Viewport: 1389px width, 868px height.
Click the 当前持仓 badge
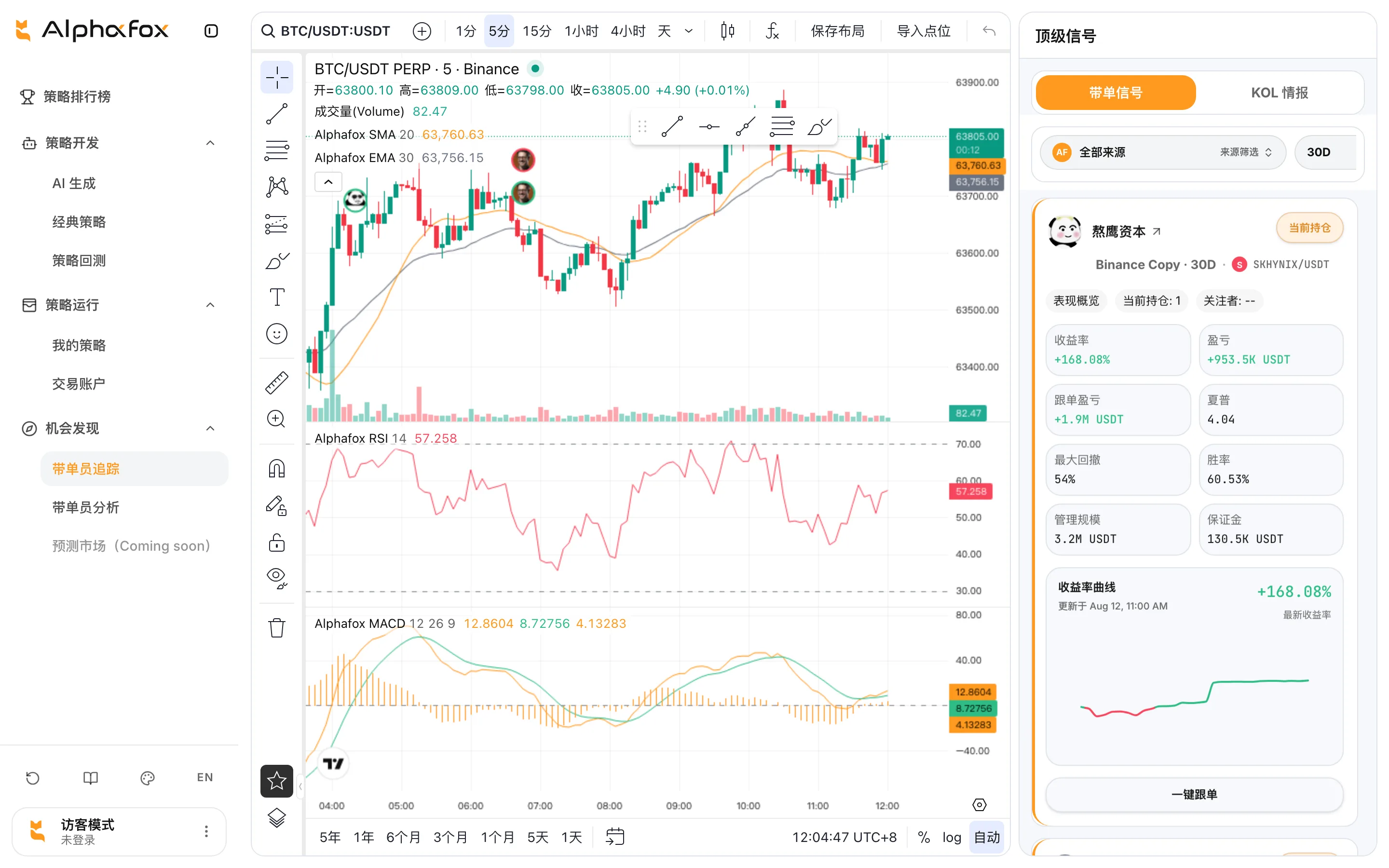pos(1309,228)
